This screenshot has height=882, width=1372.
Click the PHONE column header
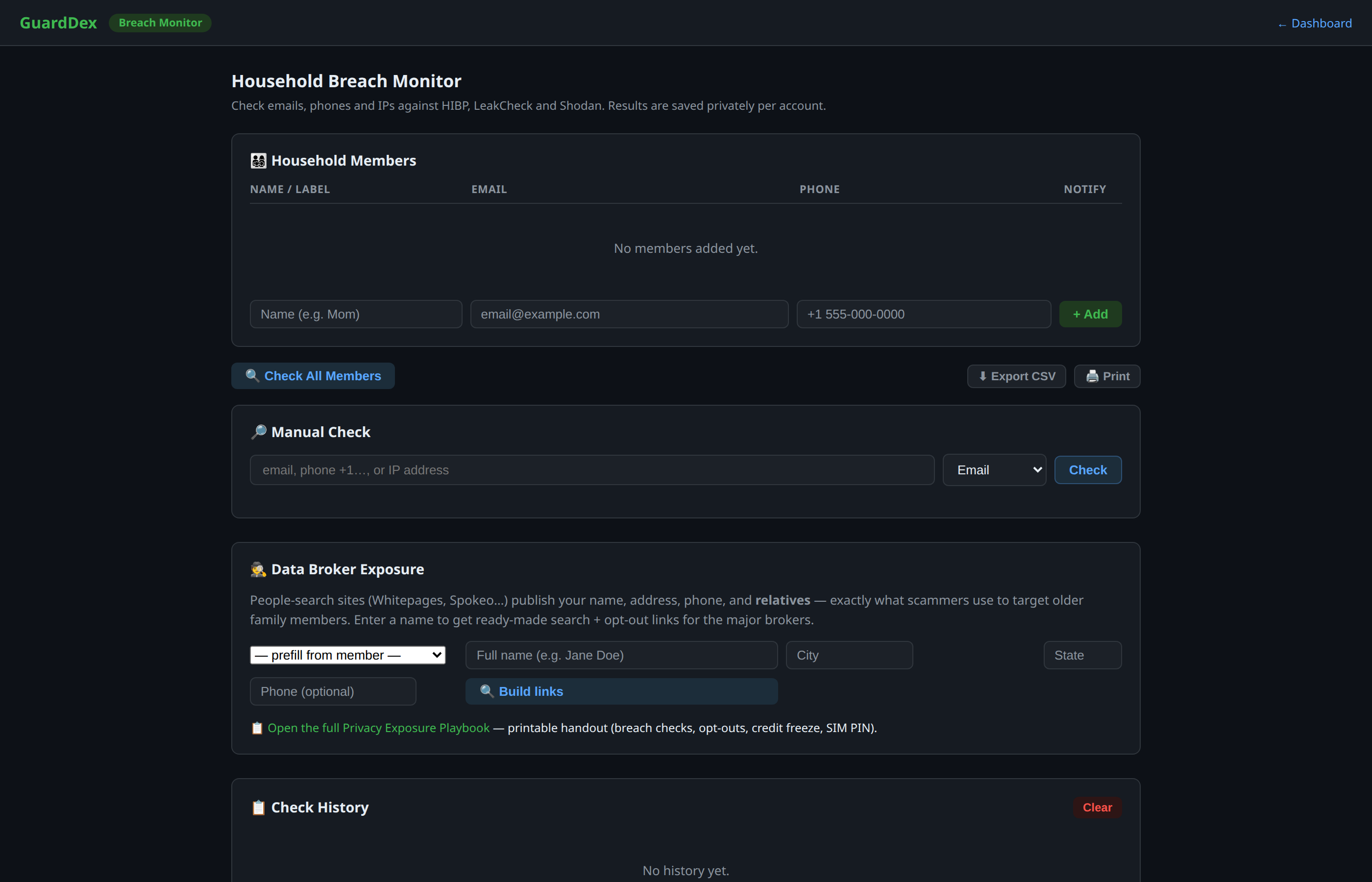(x=819, y=189)
